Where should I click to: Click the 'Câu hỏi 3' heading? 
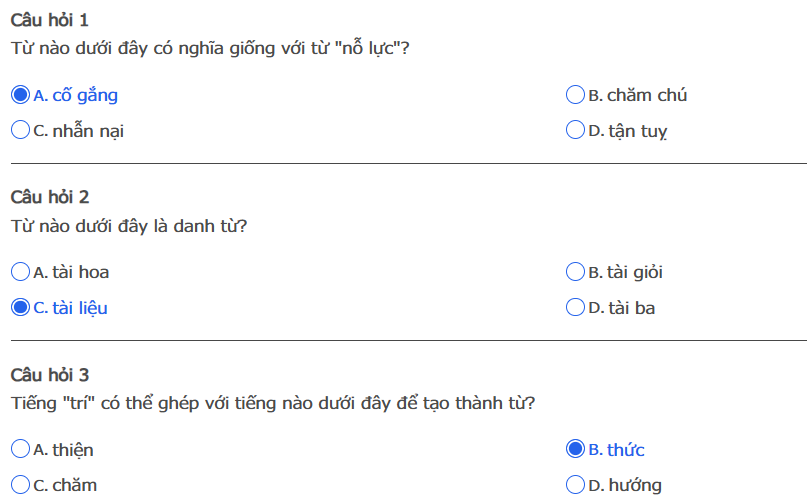[50, 375]
